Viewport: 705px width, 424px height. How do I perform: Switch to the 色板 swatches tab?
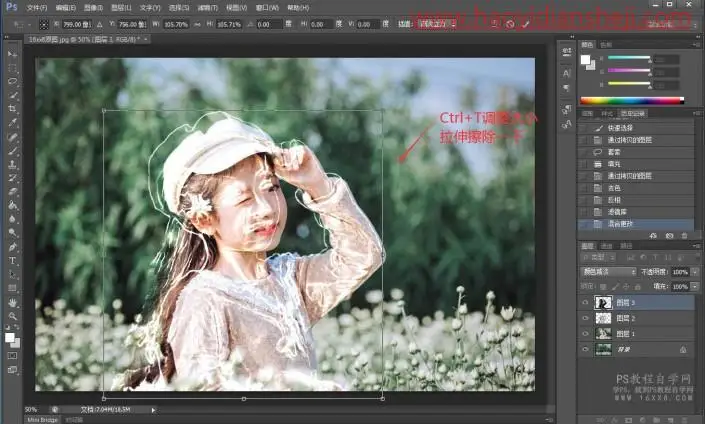click(607, 45)
